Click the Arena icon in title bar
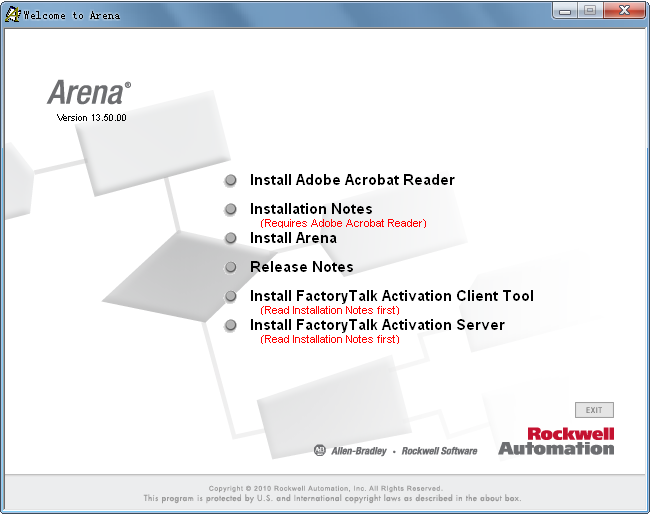This screenshot has width=650, height=514. click(x=12, y=15)
